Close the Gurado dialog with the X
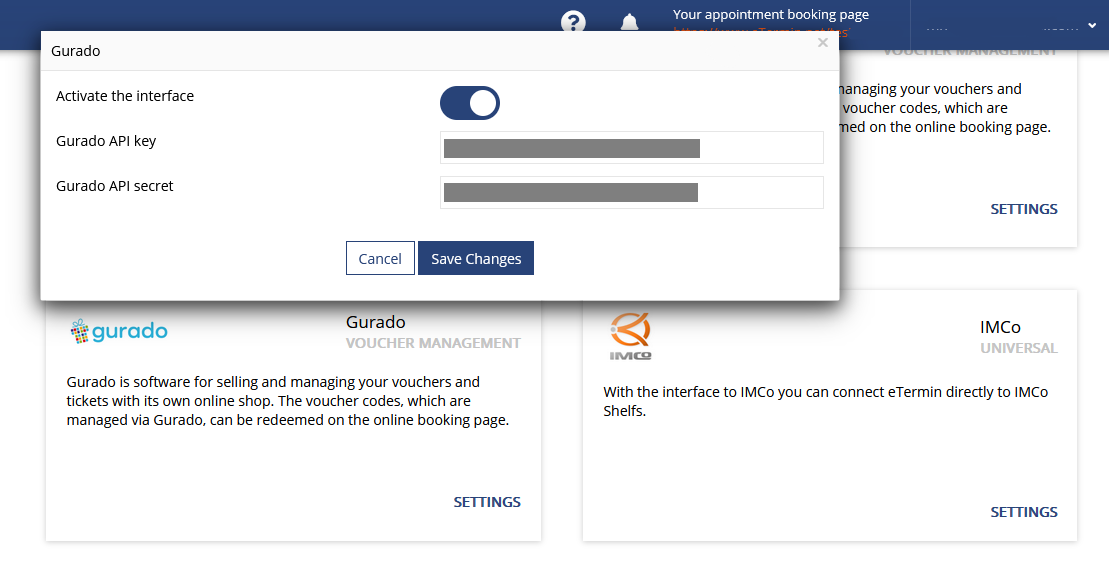 (x=823, y=42)
